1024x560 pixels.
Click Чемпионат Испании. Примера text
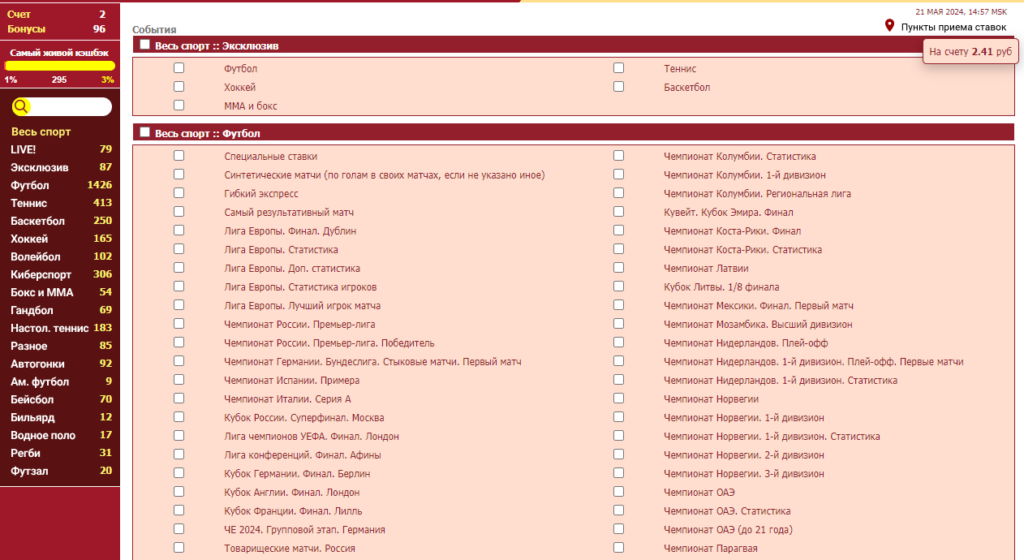pos(292,381)
